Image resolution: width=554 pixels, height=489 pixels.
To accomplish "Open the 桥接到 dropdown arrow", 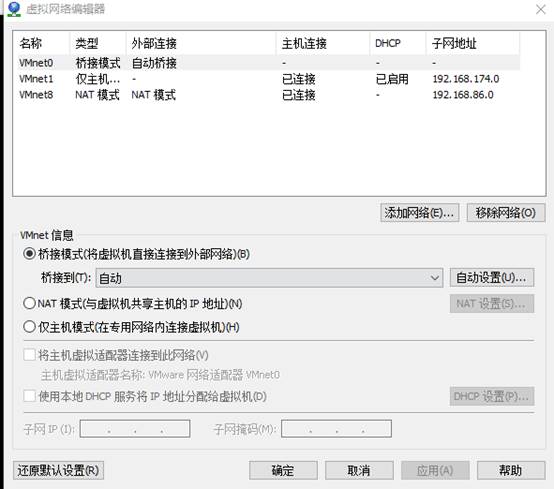I will [435, 278].
